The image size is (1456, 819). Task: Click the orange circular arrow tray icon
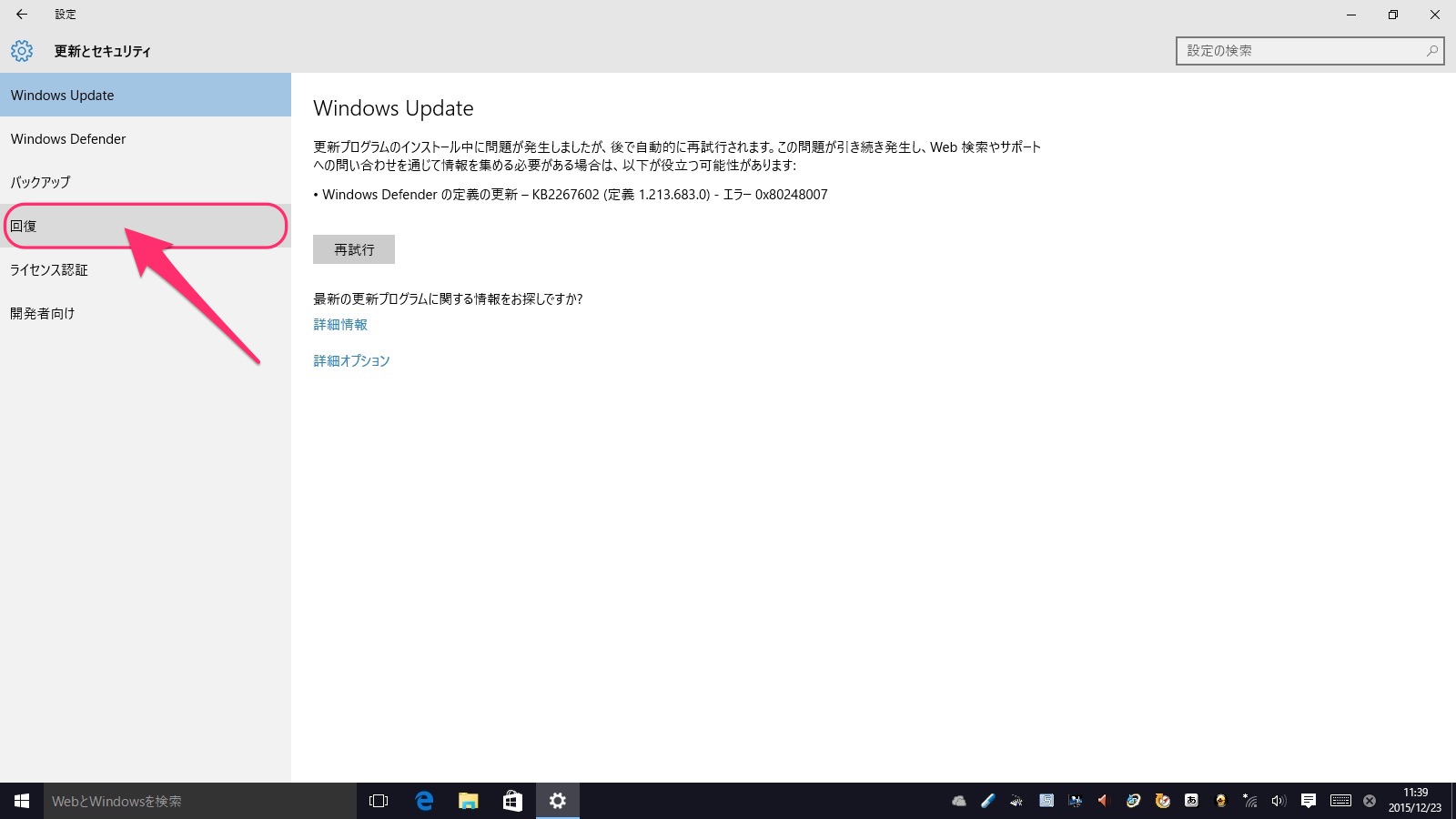[x=1162, y=801]
